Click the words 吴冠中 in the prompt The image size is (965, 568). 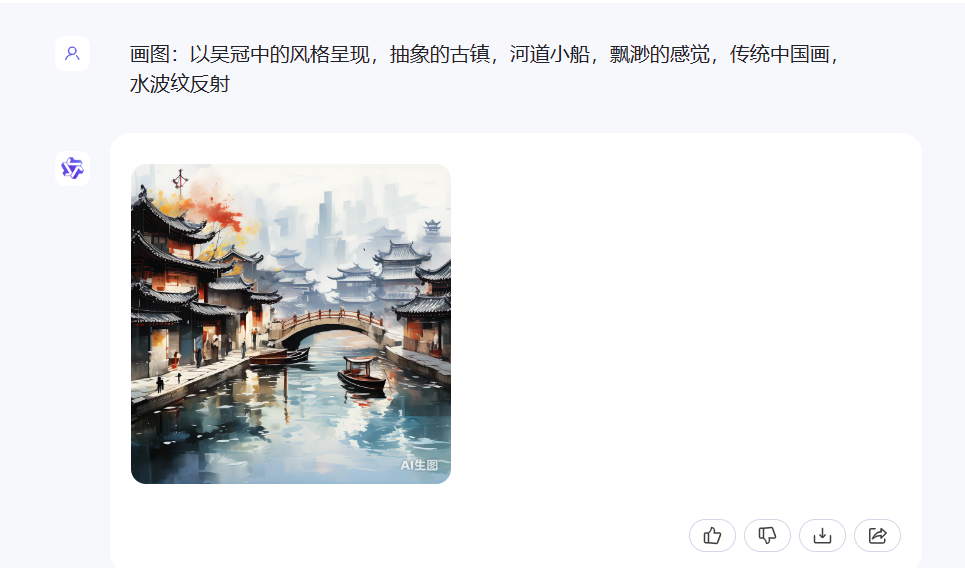pos(240,54)
